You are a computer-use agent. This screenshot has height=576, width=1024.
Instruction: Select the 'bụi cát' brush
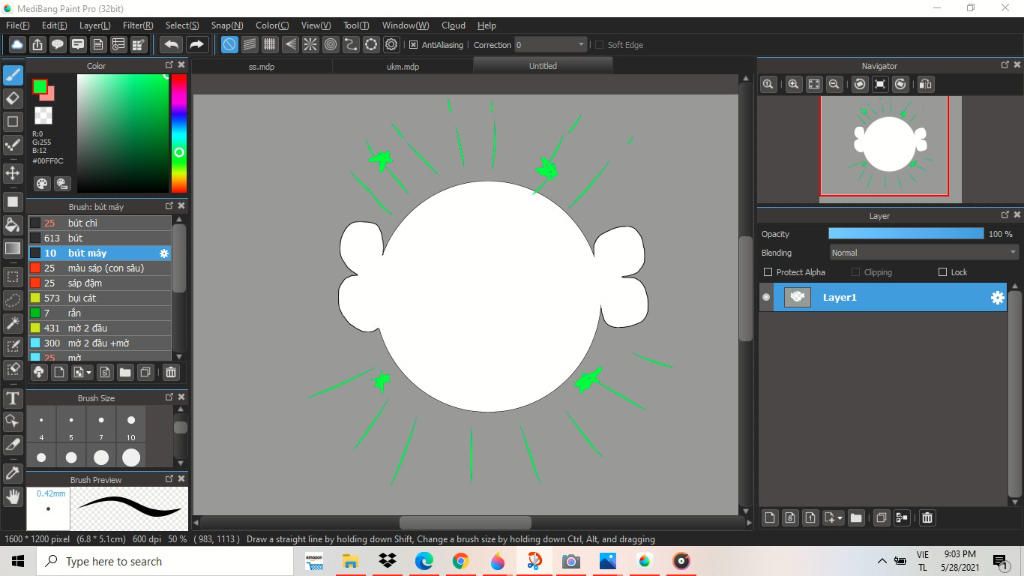100,298
